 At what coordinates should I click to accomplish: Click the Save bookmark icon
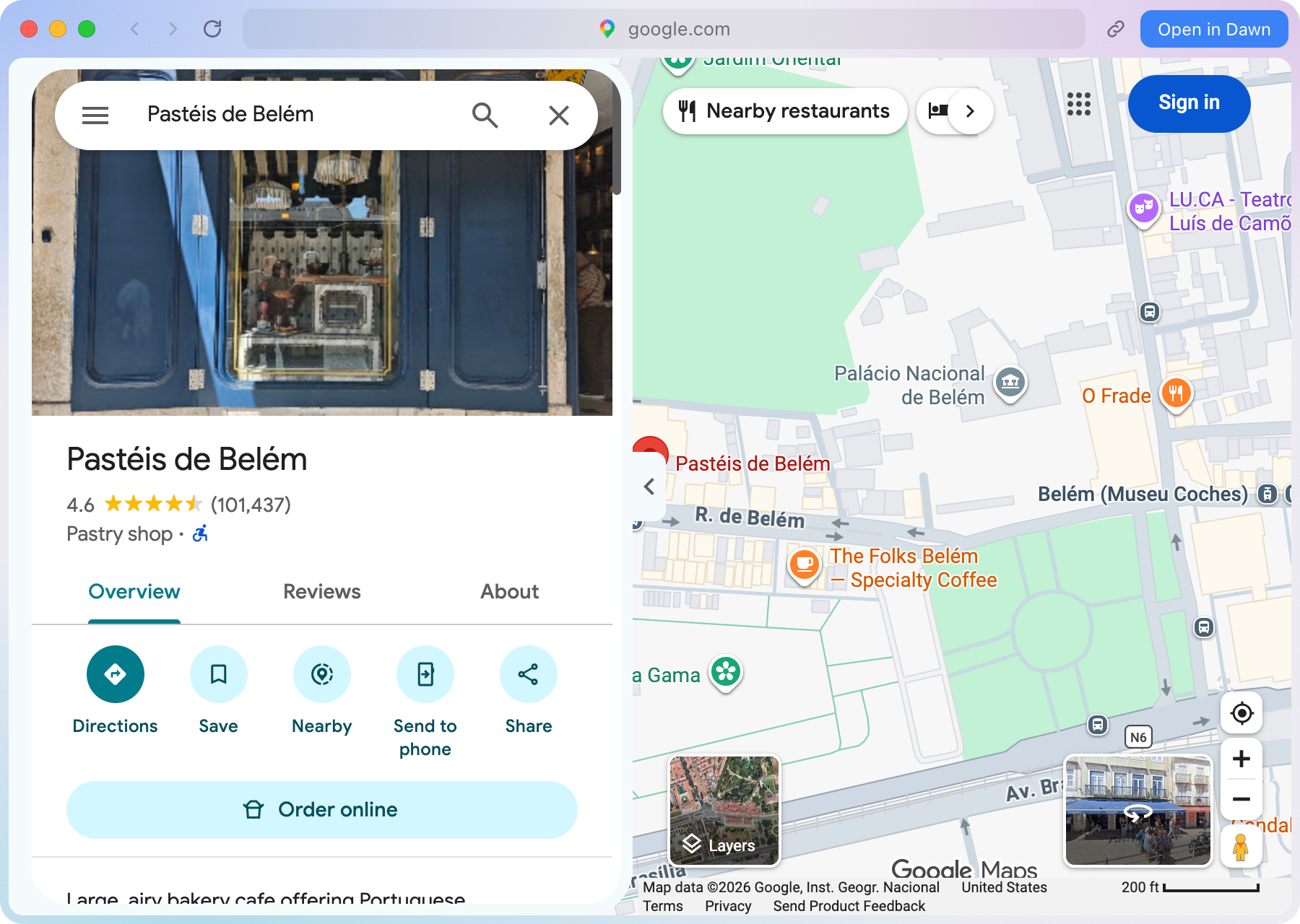pyautogui.click(x=219, y=674)
